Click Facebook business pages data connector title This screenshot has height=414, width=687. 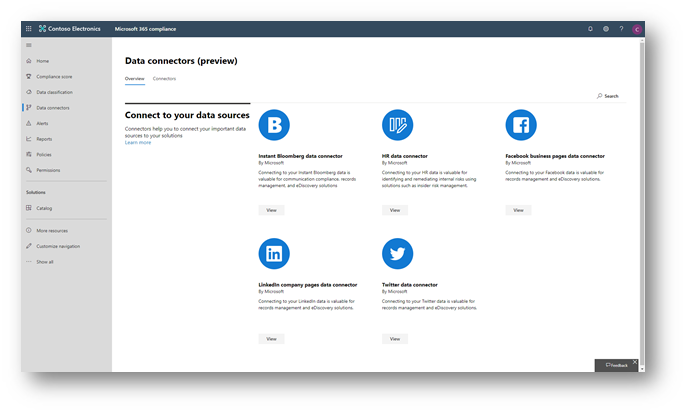point(555,156)
